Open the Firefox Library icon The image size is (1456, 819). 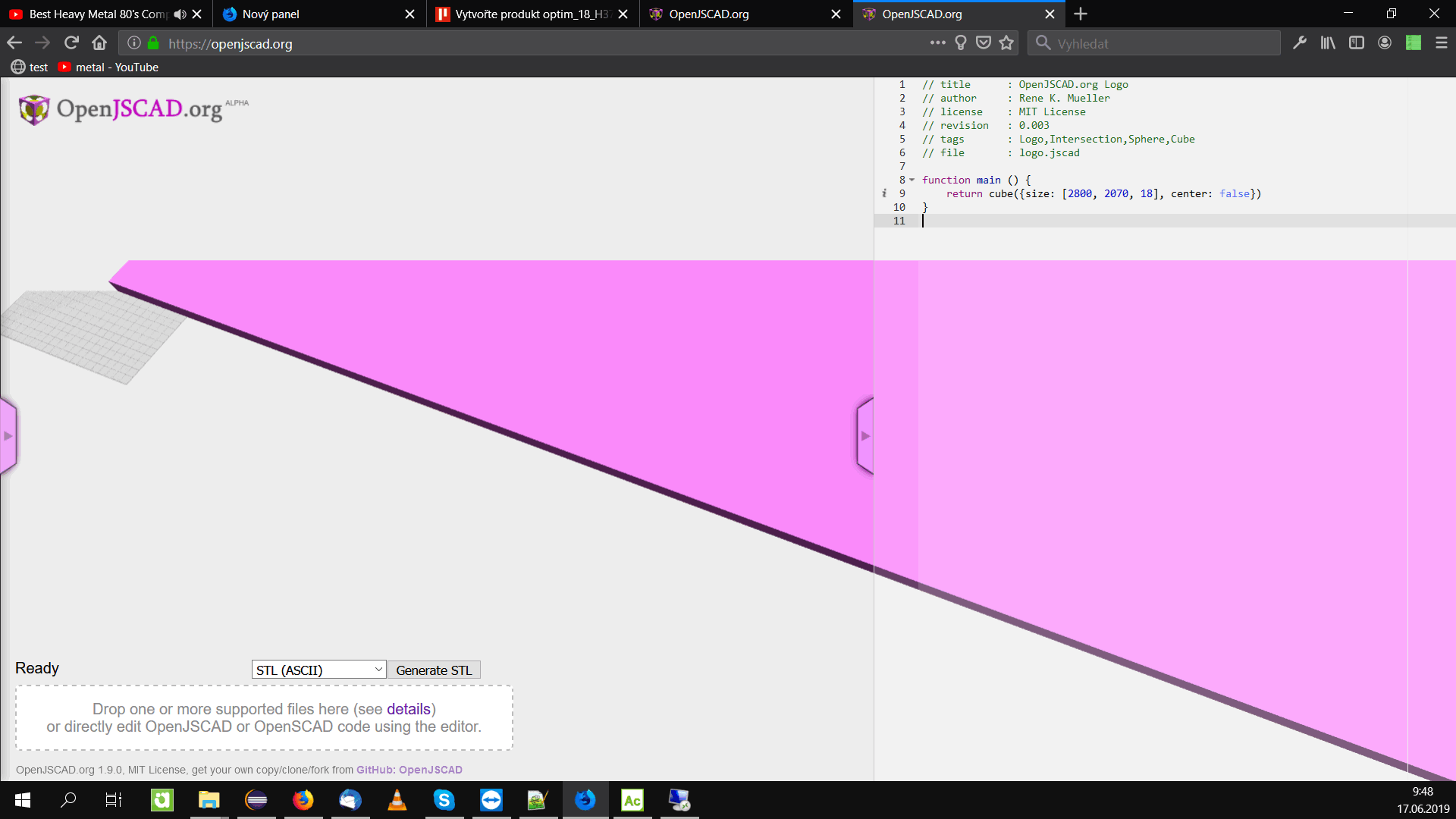[1327, 43]
